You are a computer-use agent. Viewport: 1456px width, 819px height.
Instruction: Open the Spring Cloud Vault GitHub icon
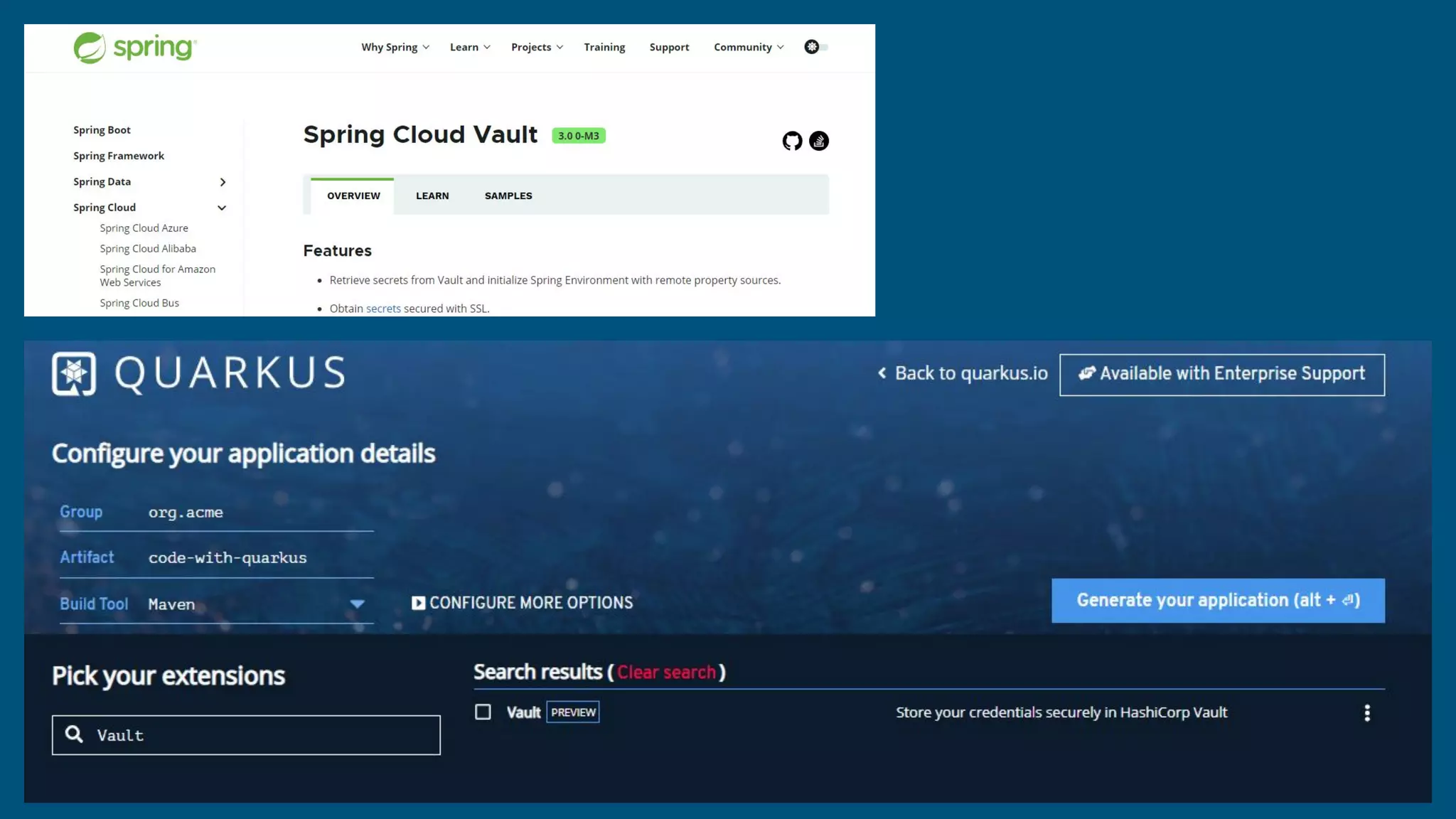point(792,141)
